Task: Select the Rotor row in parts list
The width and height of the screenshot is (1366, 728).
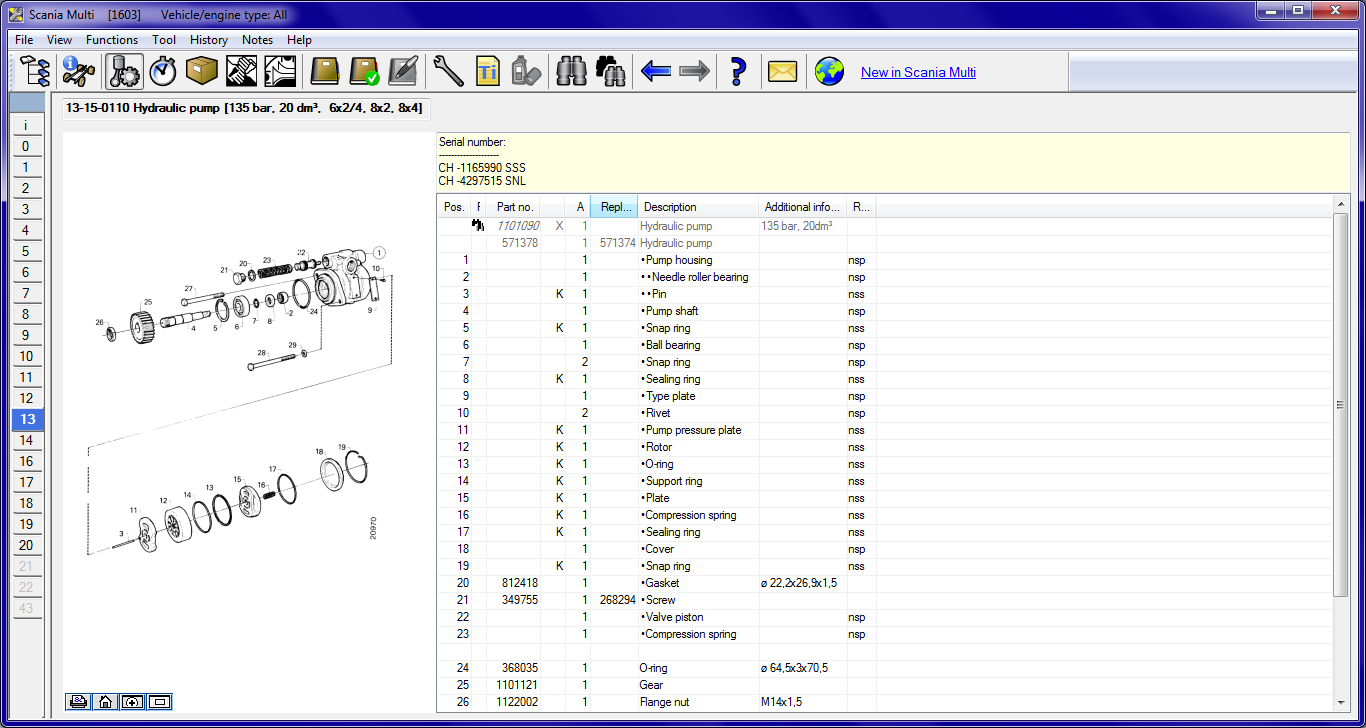Action: (886, 447)
